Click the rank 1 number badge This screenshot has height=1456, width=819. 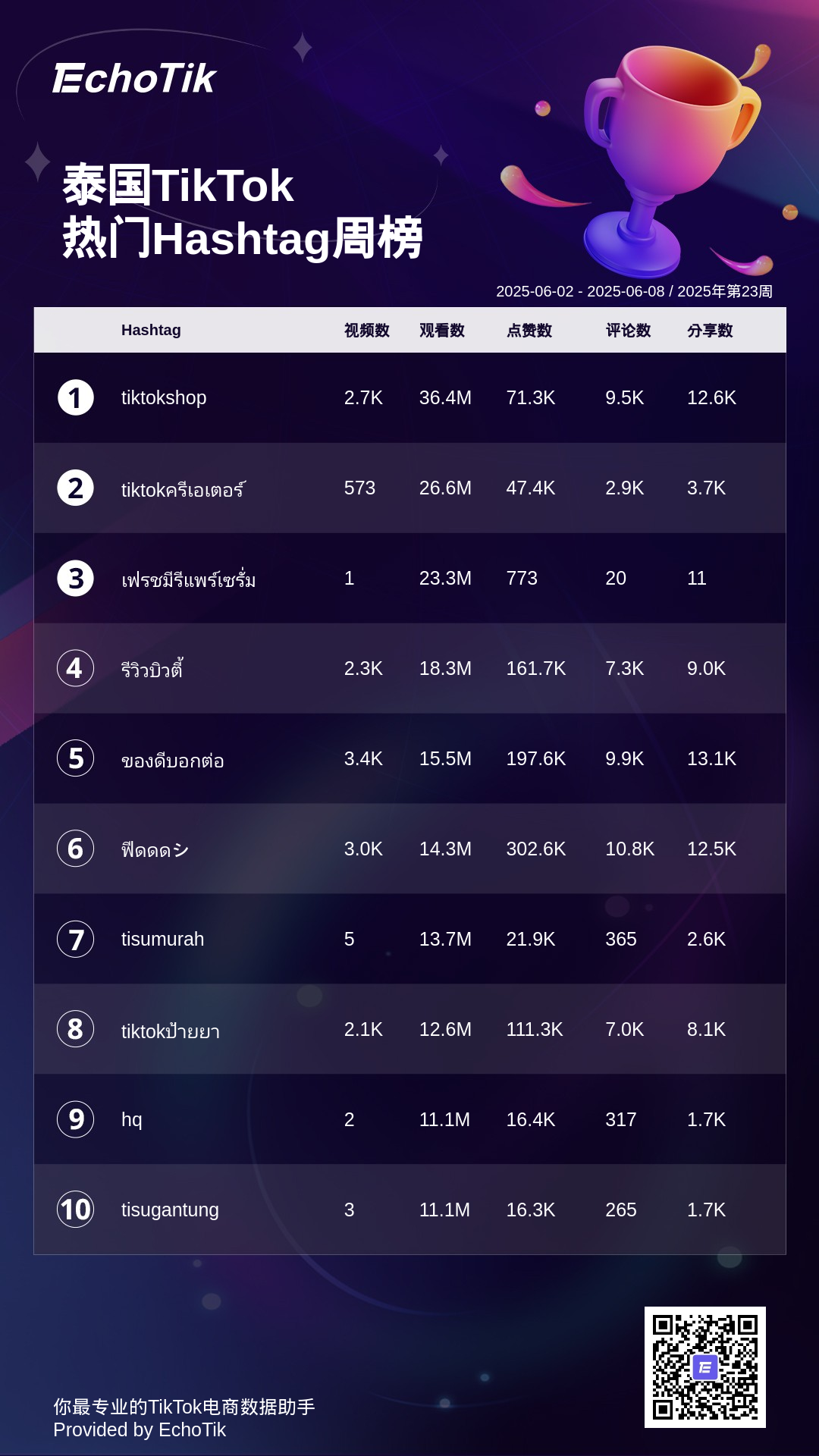coord(76,398)
